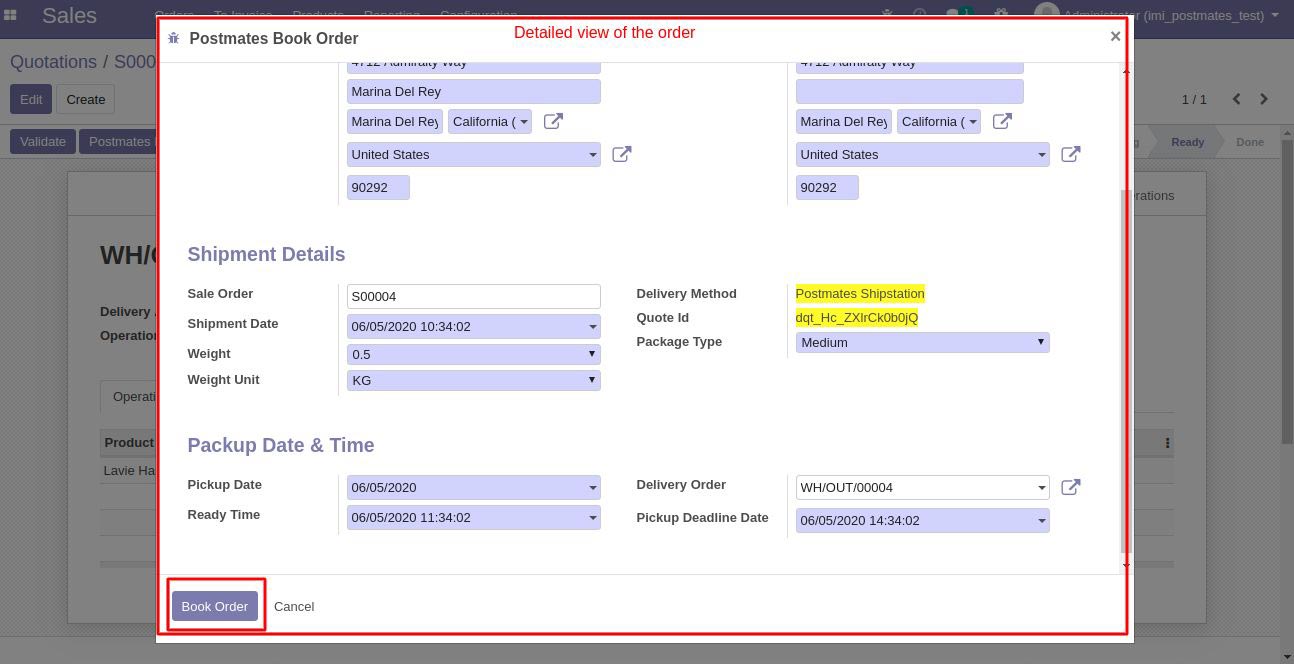Image resolution: width=1294 pixels, height=664 pixels.
Task: Close the Postmates Book Order dialog
Action: pos(1115,36)
